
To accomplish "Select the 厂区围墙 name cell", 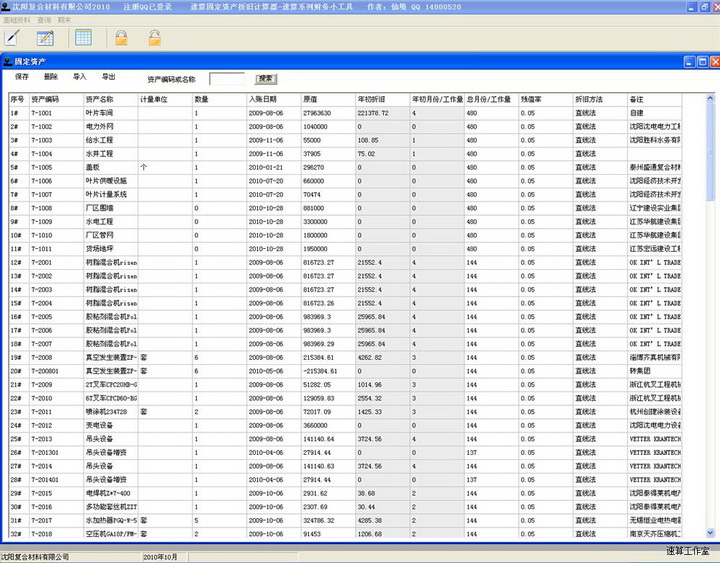I will click(110, 208).
